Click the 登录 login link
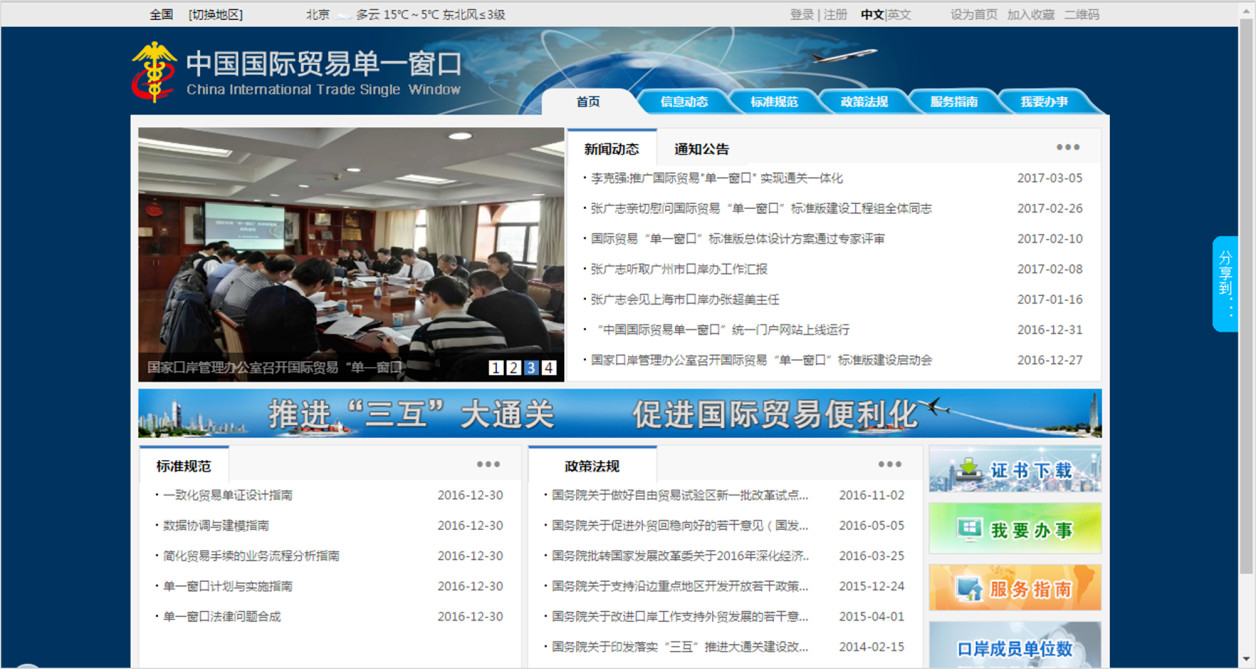 coord(802,15)
